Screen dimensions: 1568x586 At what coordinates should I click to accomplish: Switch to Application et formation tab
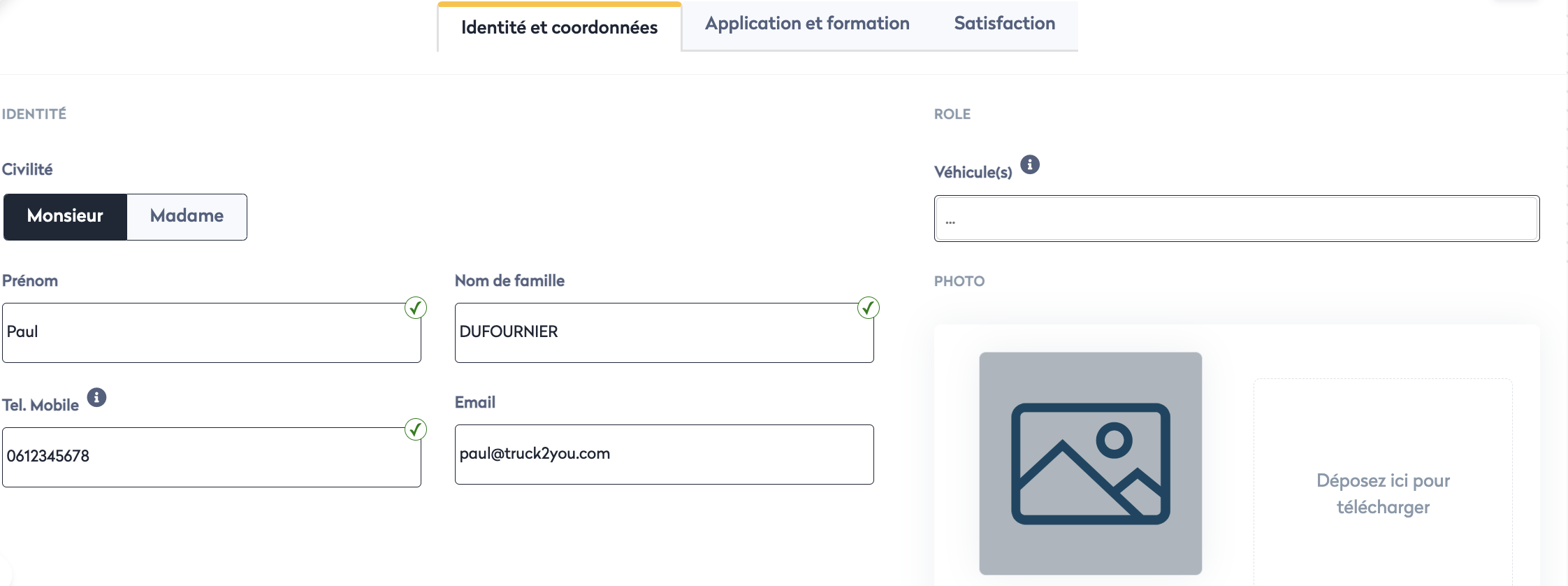coord(806,24)
